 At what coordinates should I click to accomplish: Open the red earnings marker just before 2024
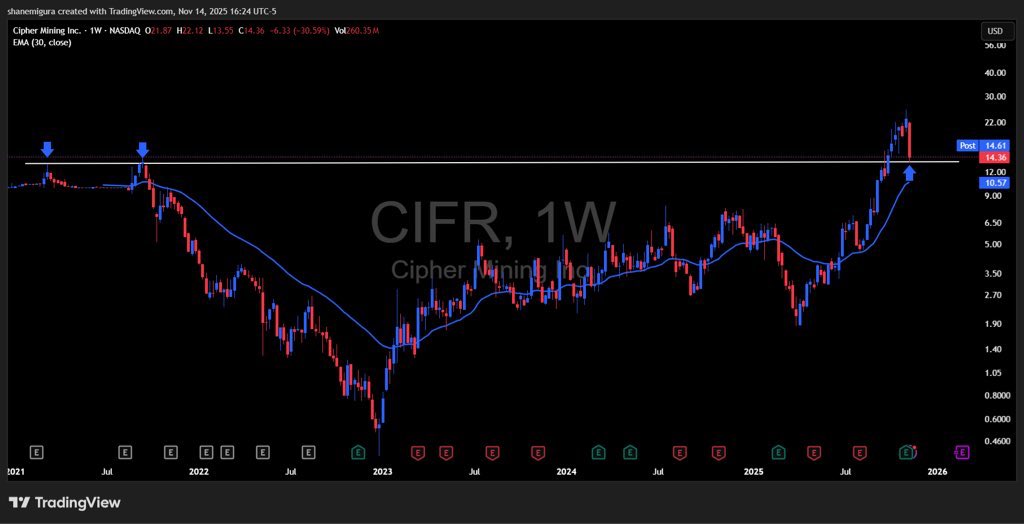click(538, 451)
